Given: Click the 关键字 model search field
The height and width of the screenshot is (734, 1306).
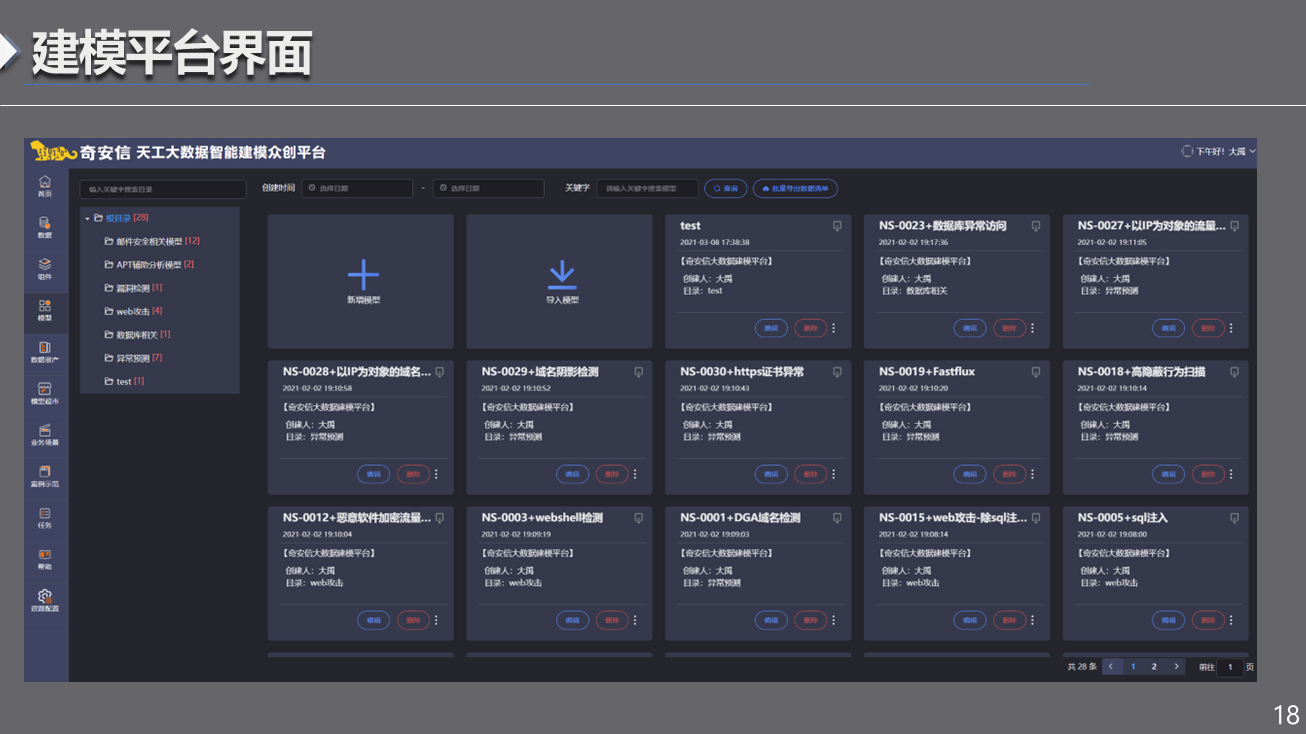Looking at the screenshot, I should click(x=648, y=188).
